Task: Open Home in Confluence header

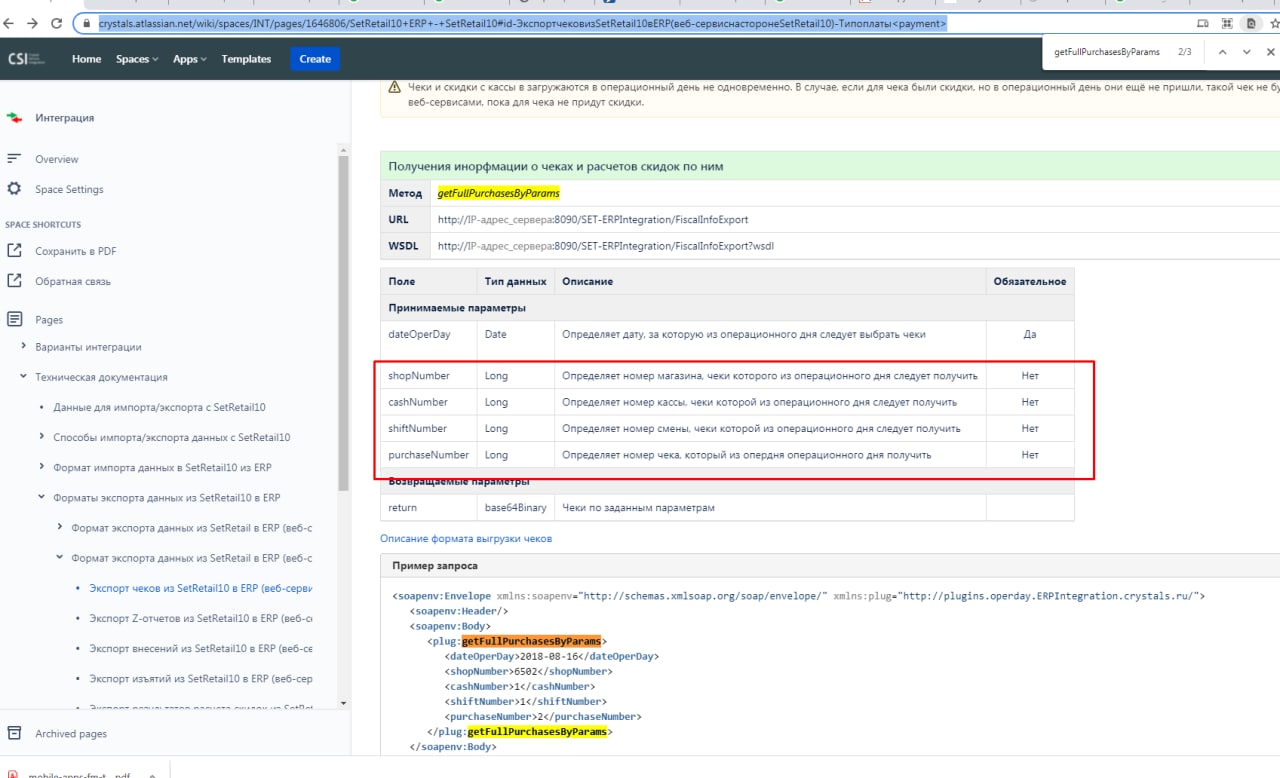Action: click(86, 59)
